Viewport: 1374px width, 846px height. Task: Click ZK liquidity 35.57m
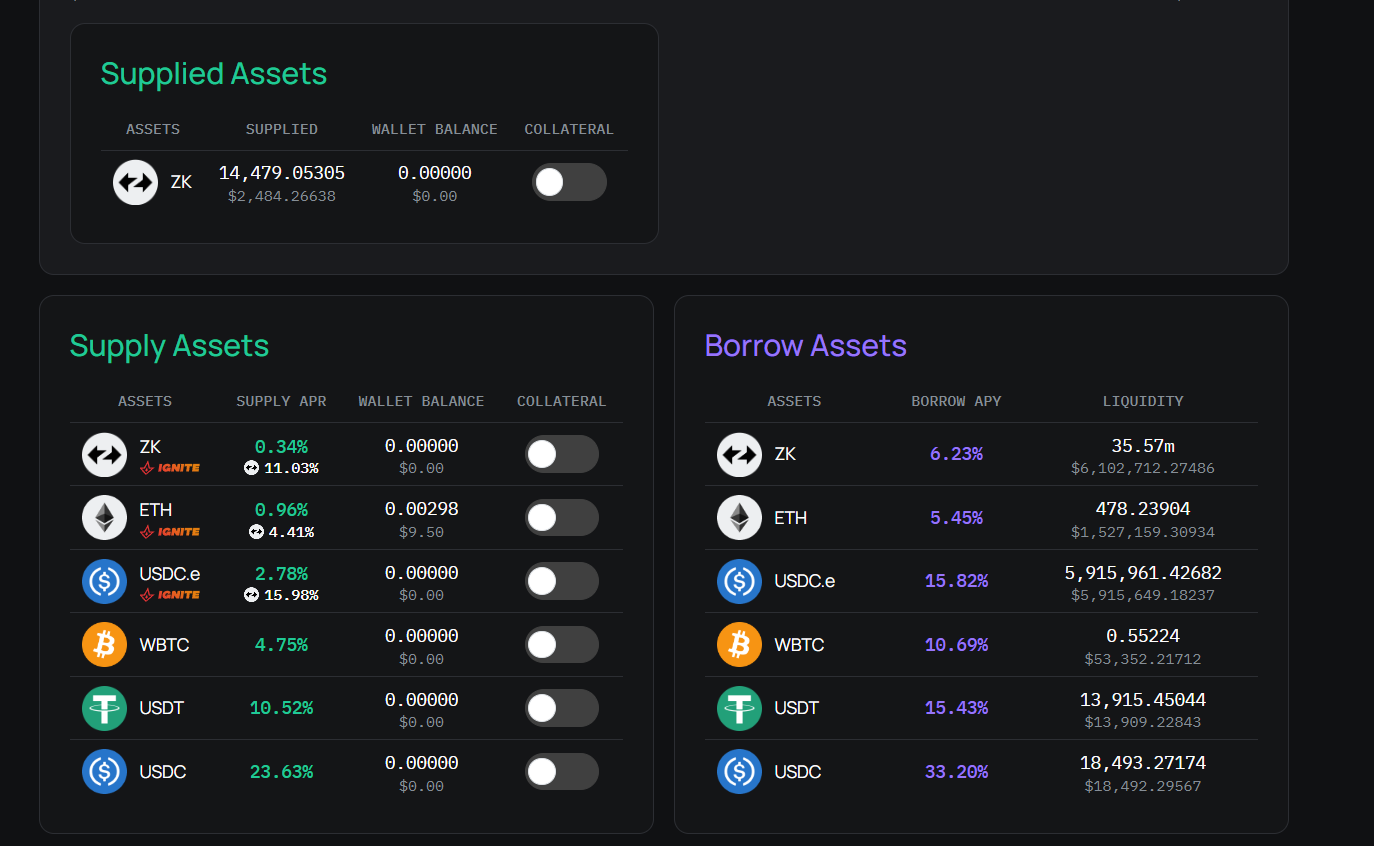[x=1143, y=446]
